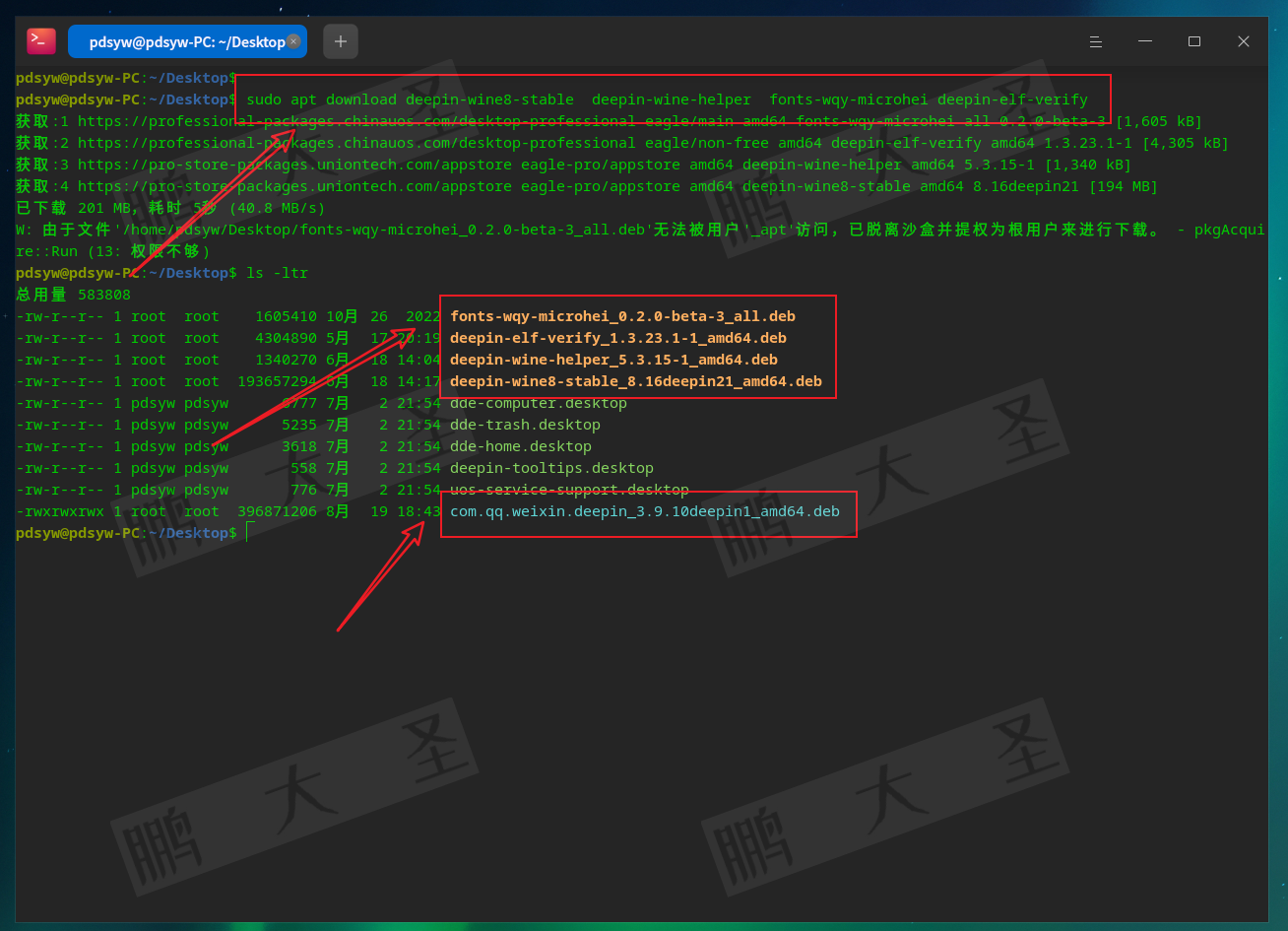Click the cursor at the last empty prompt
Image resolution: width=1288 pixels, height=931 pixels.
click(249, 533)
